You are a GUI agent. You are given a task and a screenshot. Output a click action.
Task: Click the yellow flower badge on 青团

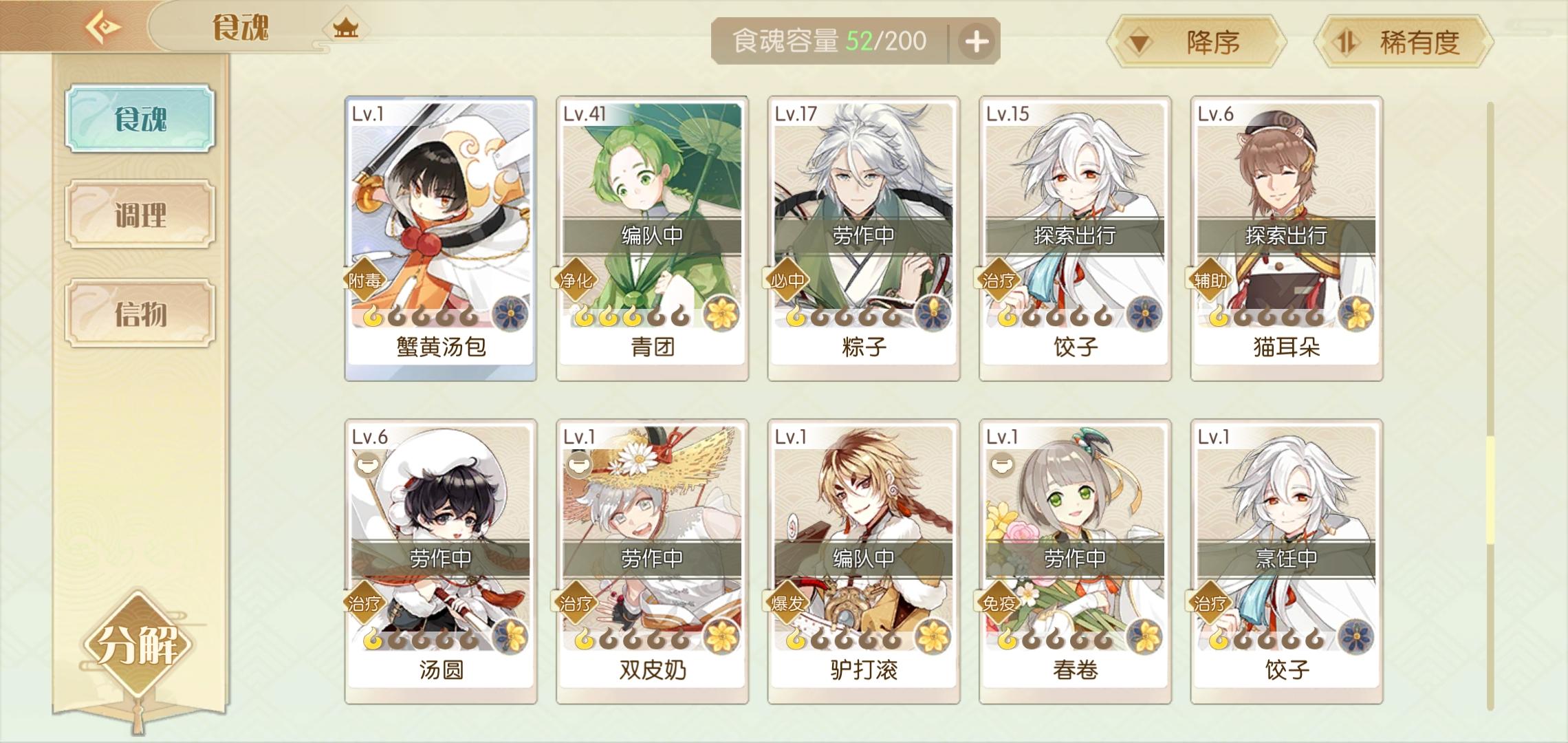tap(721, 314)
